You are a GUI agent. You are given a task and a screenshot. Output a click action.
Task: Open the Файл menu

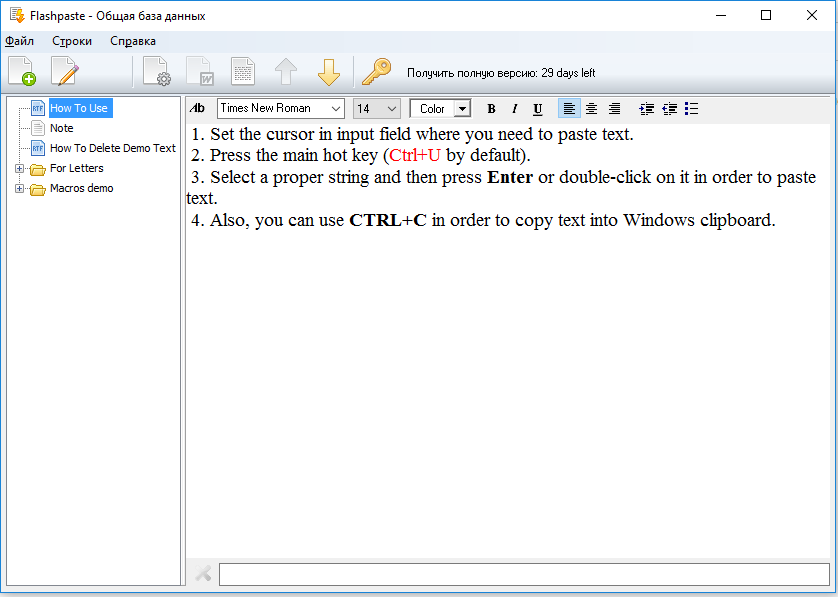(20, 41)
